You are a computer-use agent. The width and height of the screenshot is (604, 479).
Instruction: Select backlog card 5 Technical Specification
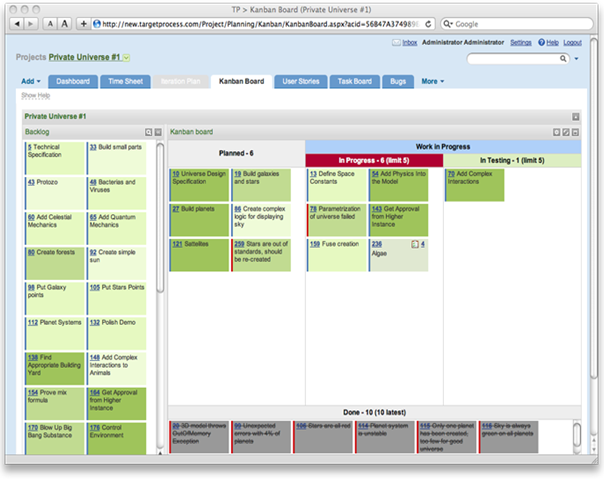pos(55,158)
